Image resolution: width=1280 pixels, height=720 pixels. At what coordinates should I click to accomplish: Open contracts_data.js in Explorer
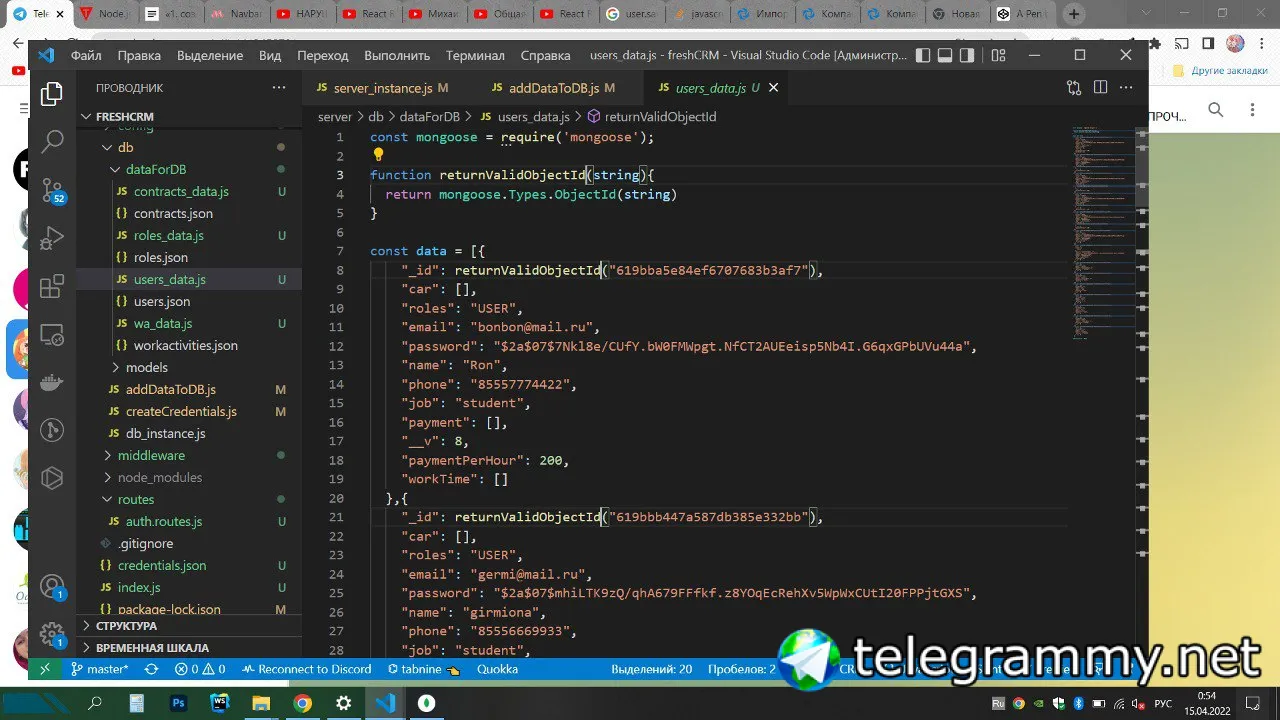181,192
